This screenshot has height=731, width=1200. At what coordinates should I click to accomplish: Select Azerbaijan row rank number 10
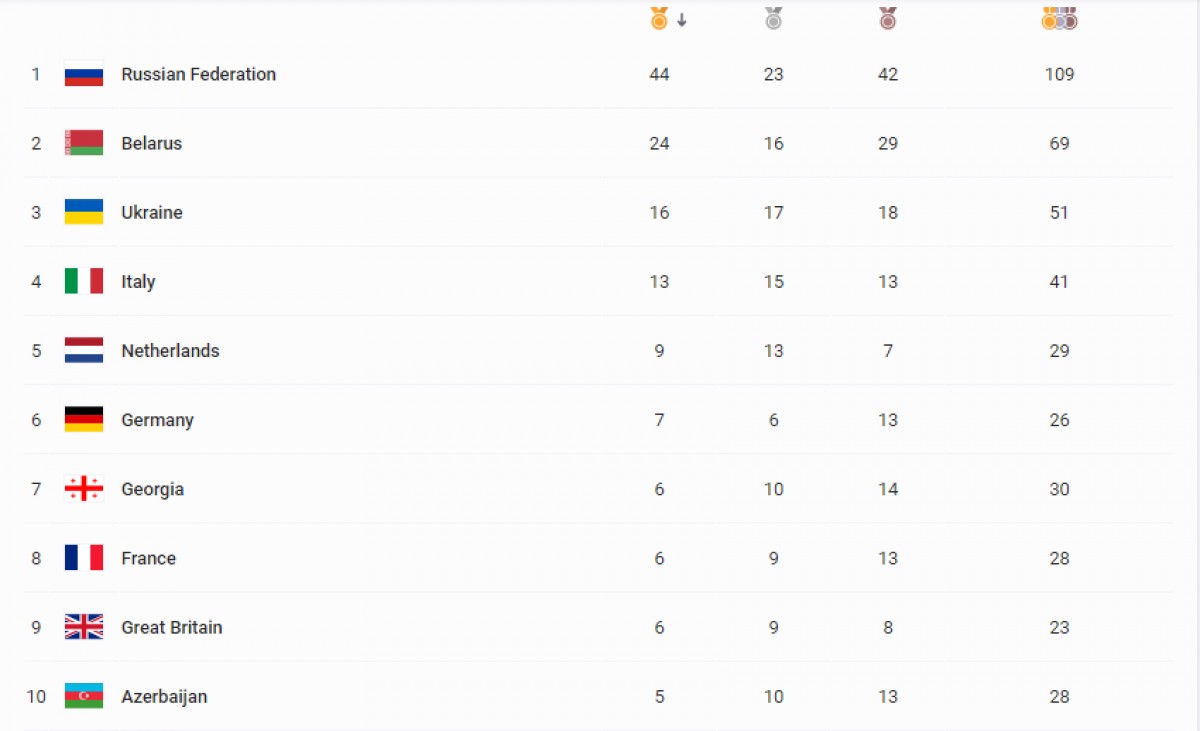coord(36,696)
